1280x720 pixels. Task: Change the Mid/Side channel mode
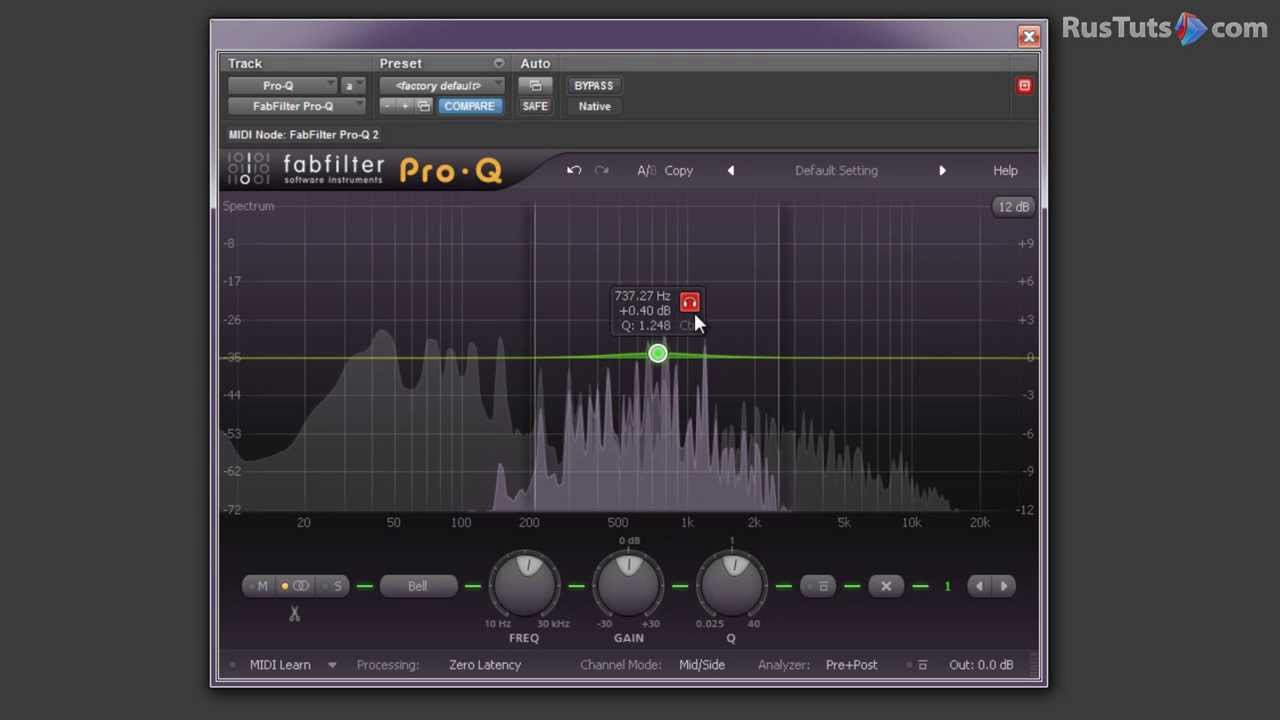[x=702, y=665]
